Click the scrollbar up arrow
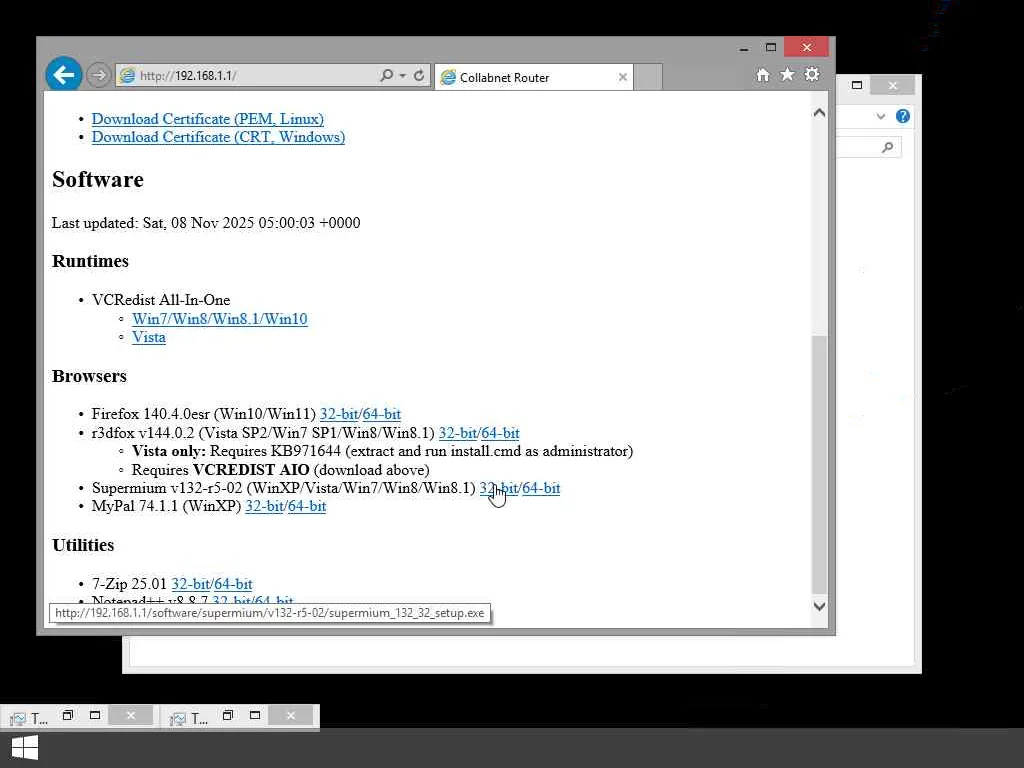 tap(819, 113)
